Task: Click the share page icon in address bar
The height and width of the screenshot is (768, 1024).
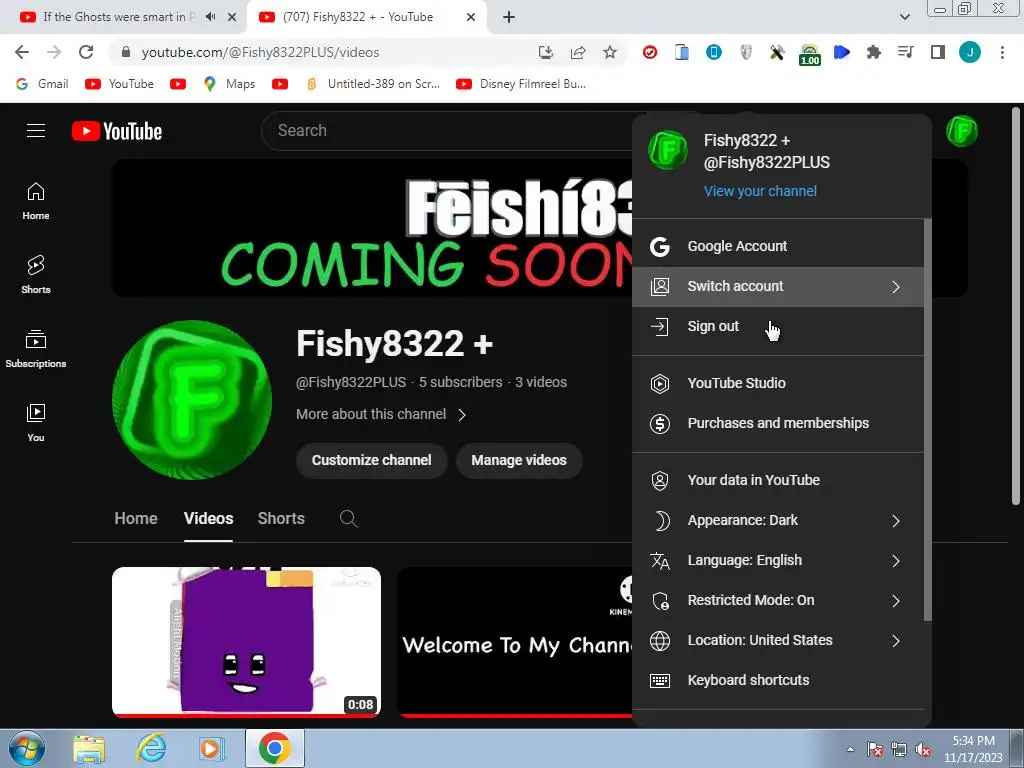Action: coord(578,52)
